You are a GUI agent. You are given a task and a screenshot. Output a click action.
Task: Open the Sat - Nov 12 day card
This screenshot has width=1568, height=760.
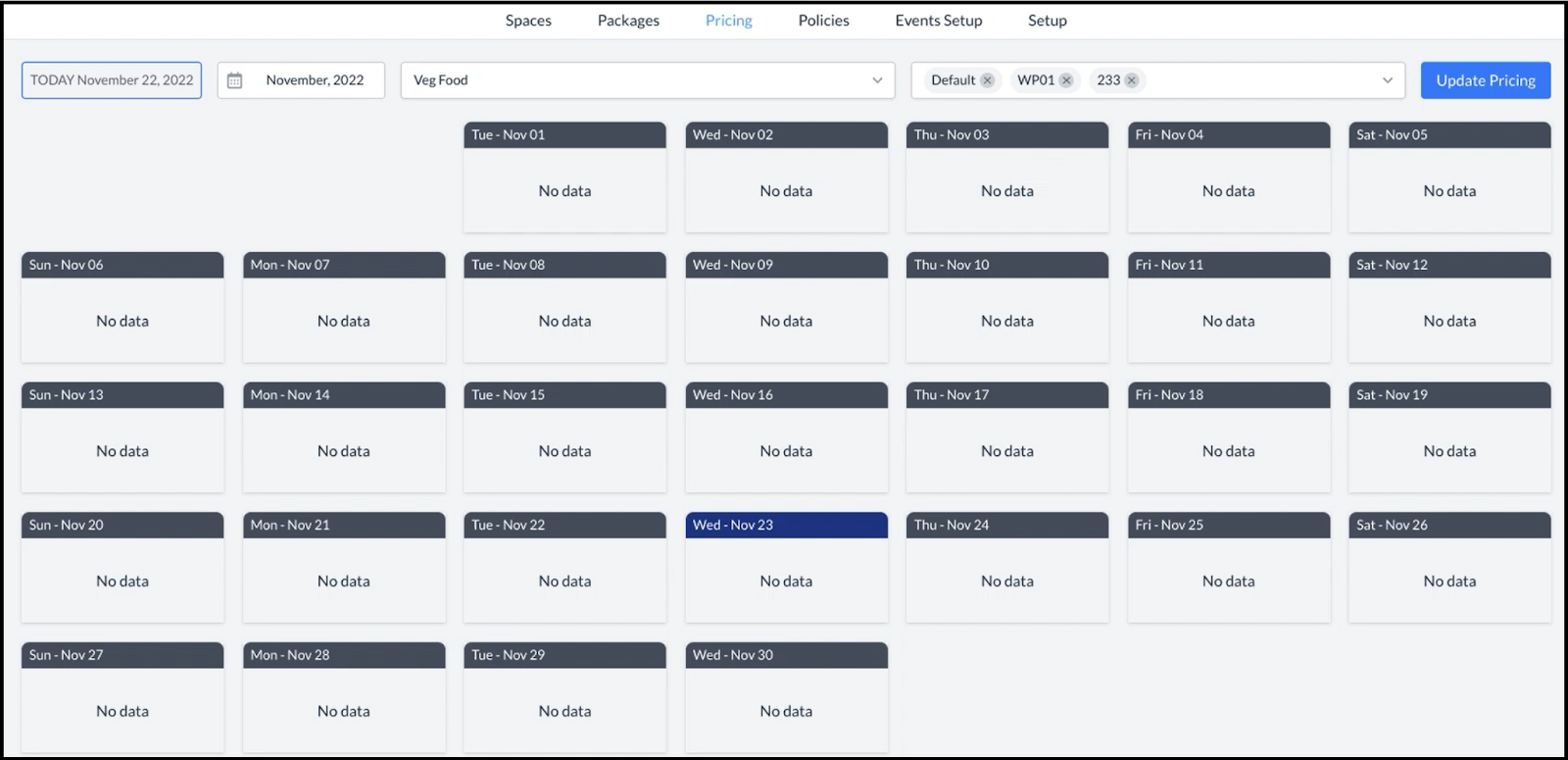[x=1448, y=307]
